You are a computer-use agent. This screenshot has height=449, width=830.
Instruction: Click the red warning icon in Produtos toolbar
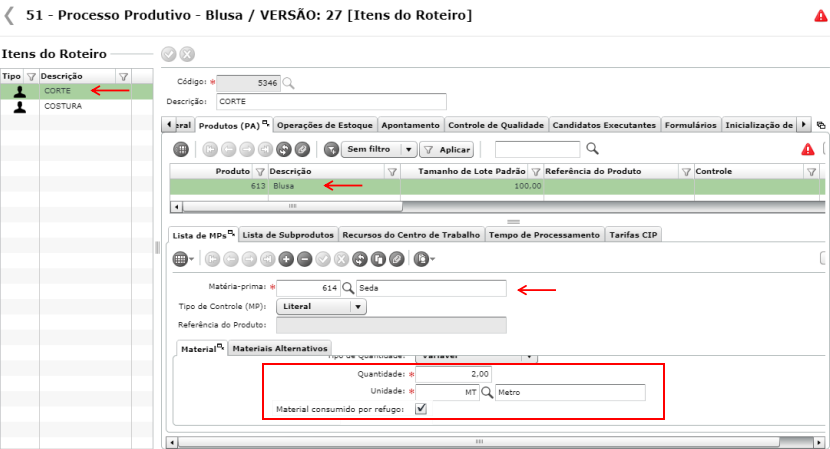coord(808,150)
